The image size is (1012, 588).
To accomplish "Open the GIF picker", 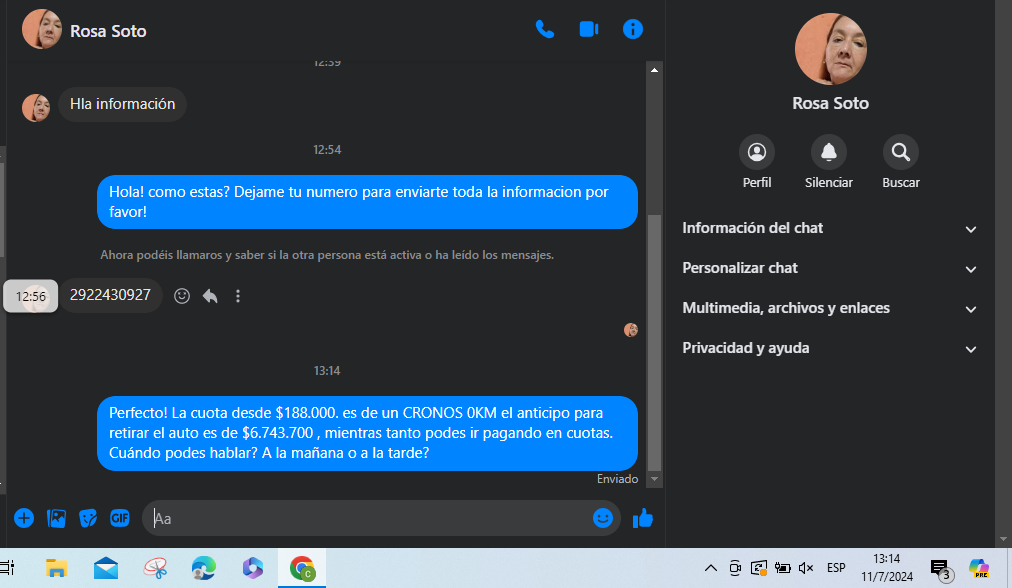I will click(120, 518).
